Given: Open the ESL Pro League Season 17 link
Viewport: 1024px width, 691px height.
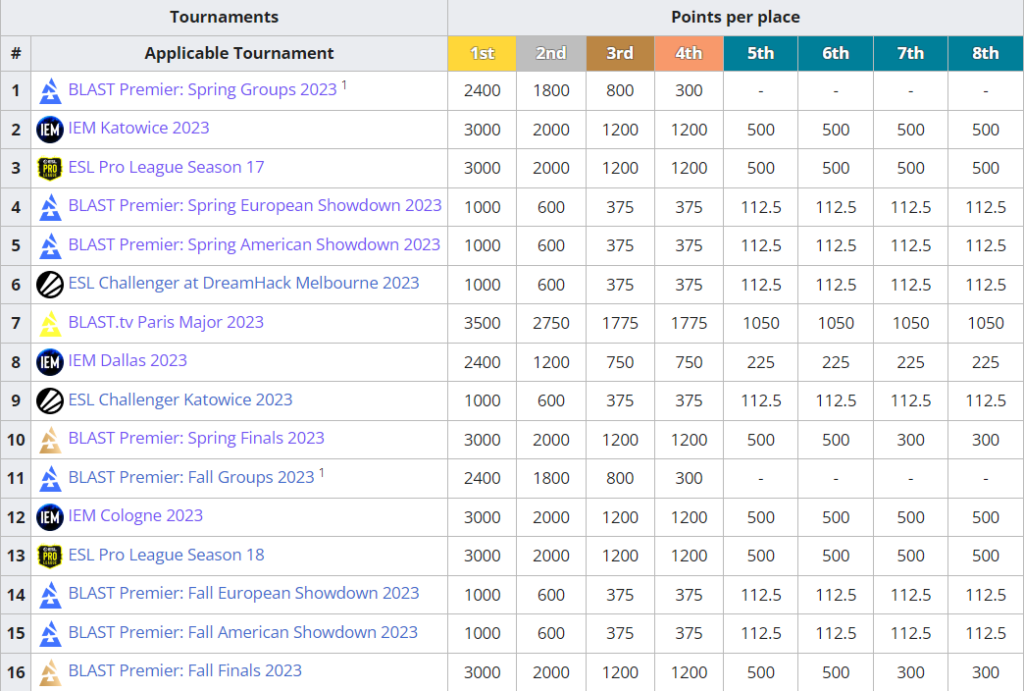Looking at the screenshot, I should click(x=166, y=168).
